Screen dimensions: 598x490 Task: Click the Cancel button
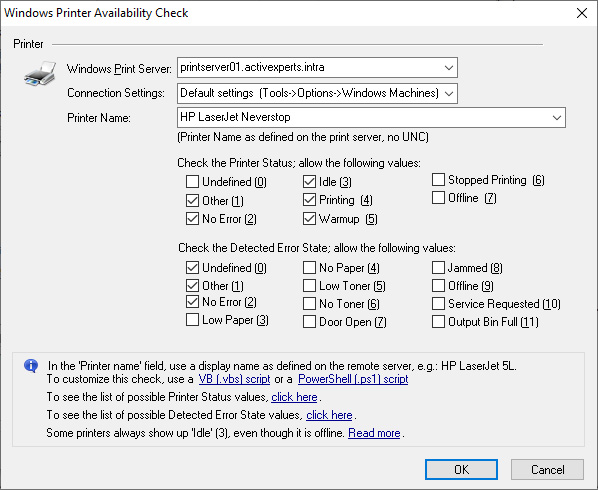click(x=547, y=469)
